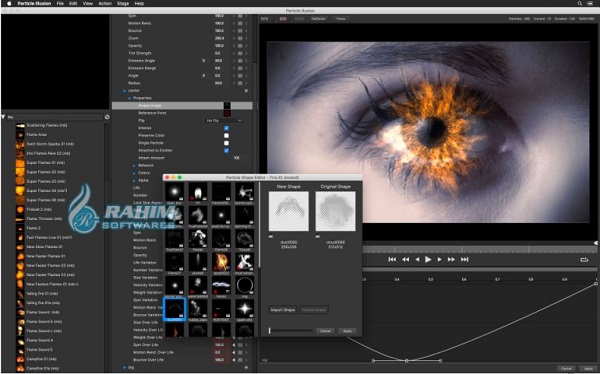Open the View menu
Image resolution: width=600 pixels, height=374 pixels.
pos(88,3)
